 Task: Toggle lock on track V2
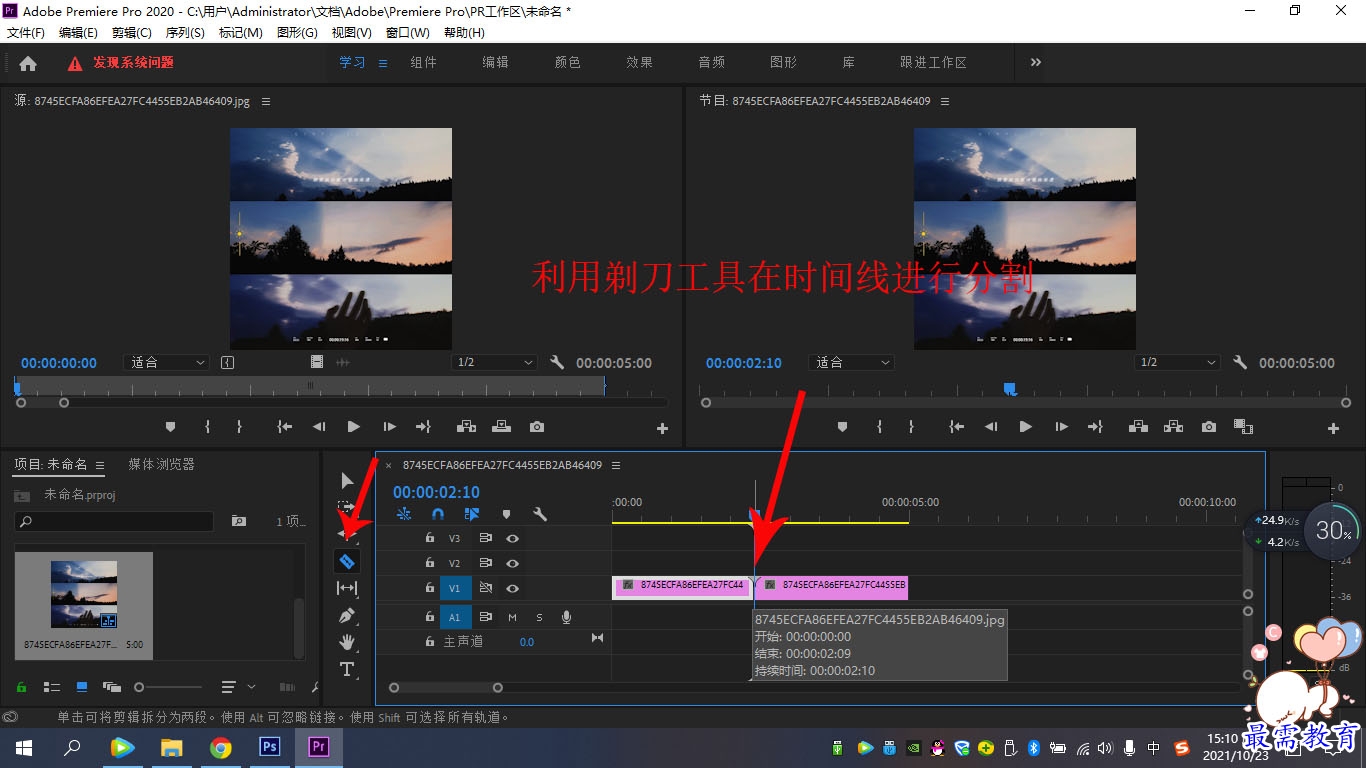pos(430,563)
